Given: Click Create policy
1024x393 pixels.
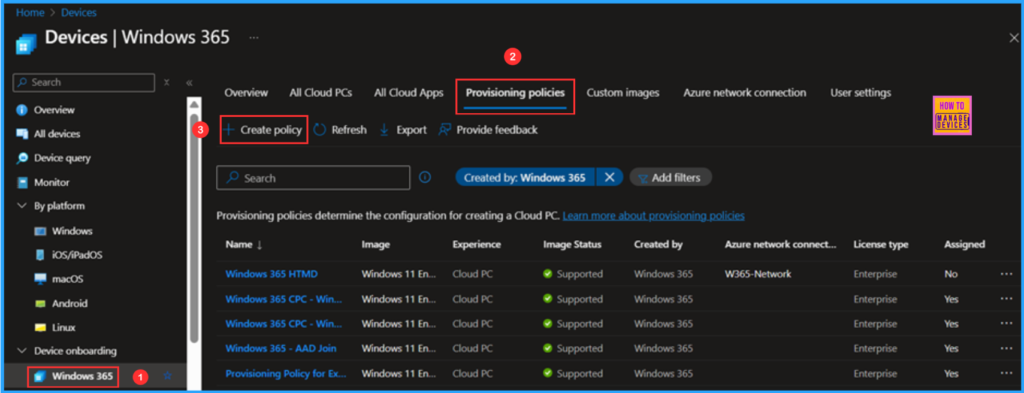Looking at the screenshot, I should [264, 130].
